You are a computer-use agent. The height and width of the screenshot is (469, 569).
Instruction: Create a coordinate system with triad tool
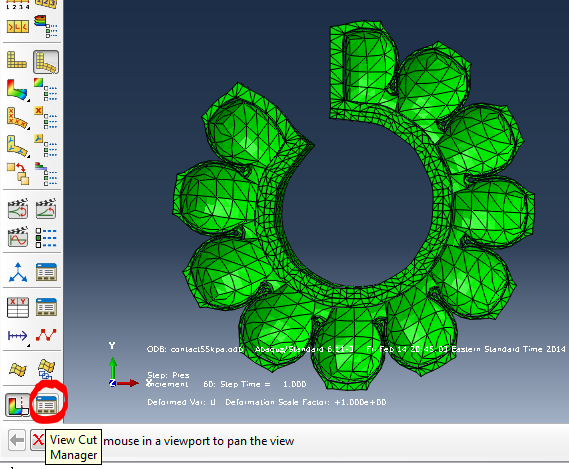pos(18,273)
